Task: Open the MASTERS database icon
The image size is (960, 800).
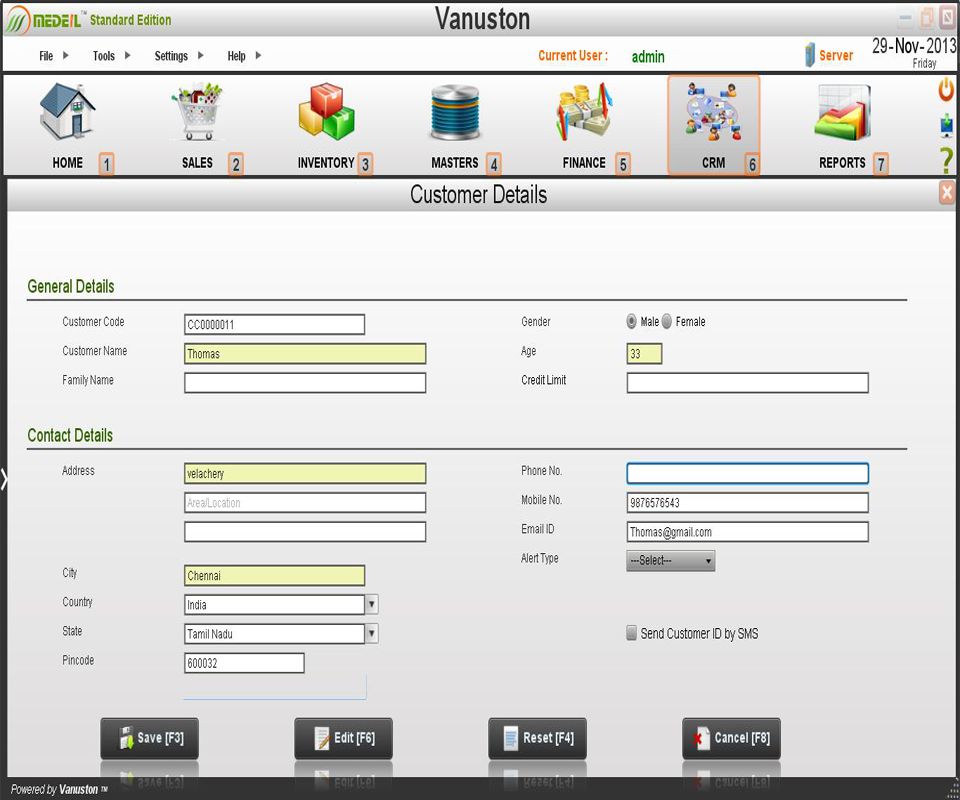Action: click(455, 112)
